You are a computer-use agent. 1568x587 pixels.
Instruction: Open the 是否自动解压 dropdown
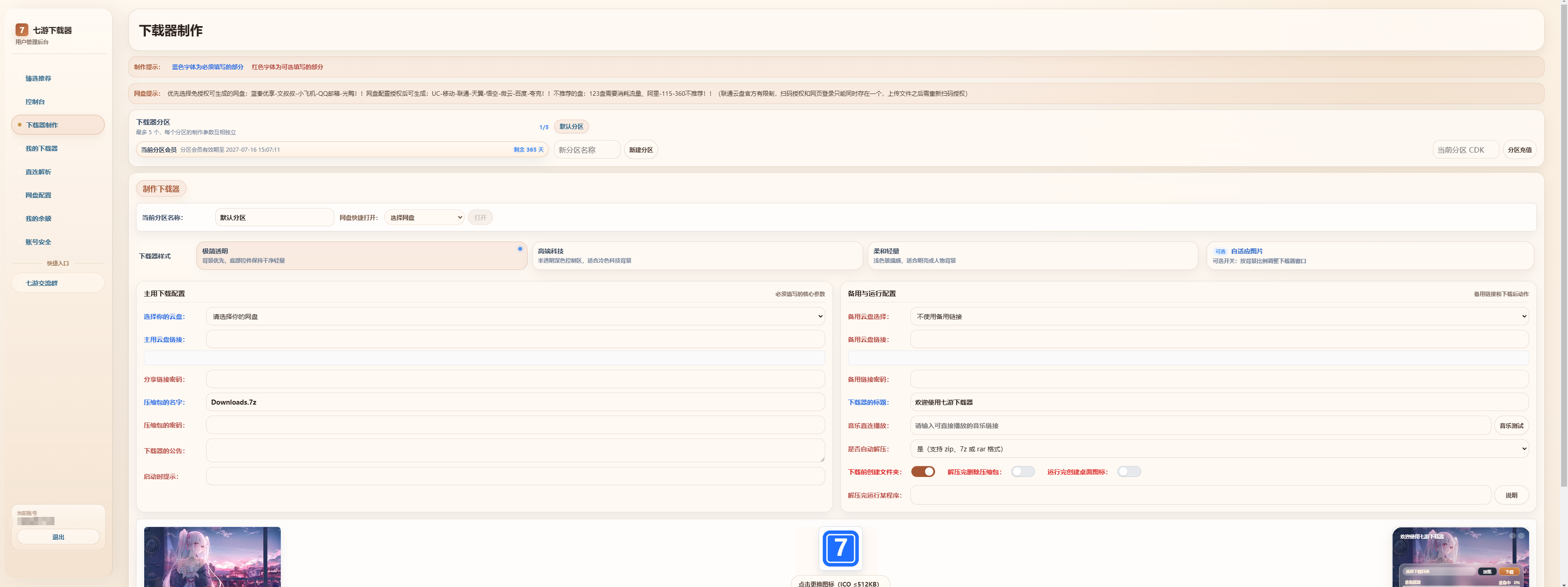[x=1219, y=449]
